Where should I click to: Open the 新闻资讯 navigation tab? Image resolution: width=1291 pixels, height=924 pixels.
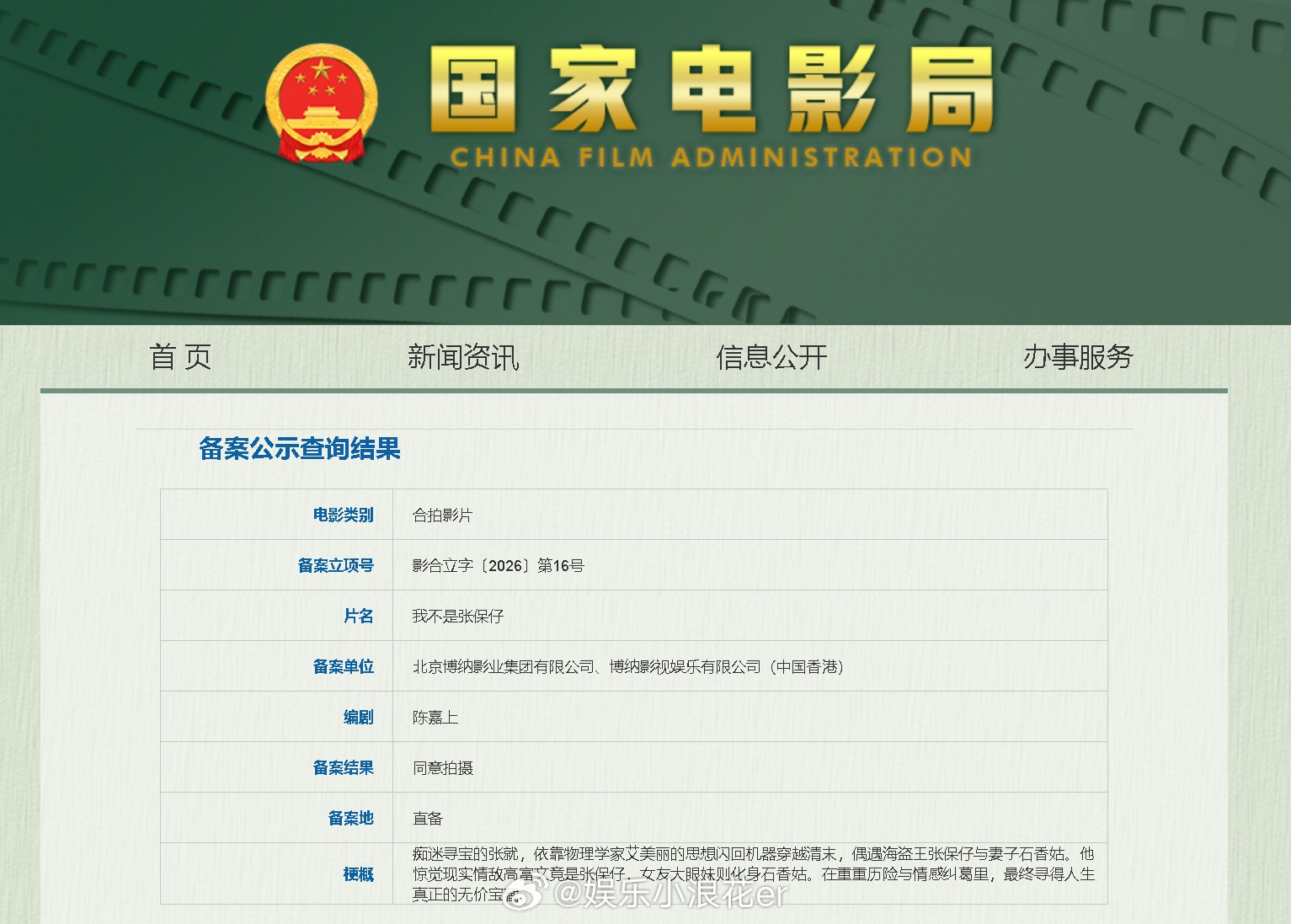[x=463, y=357]
